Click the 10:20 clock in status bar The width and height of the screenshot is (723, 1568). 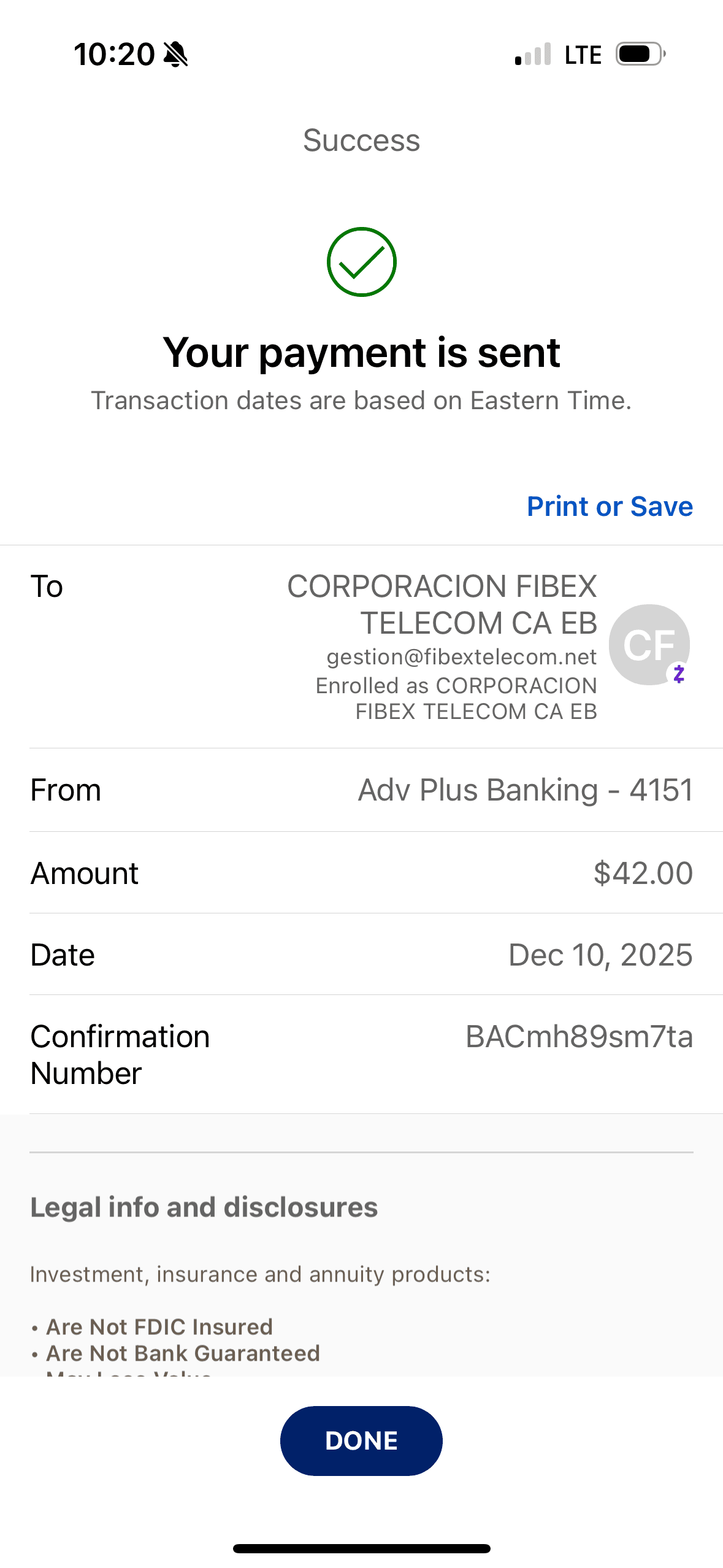(x=114, y=55)
